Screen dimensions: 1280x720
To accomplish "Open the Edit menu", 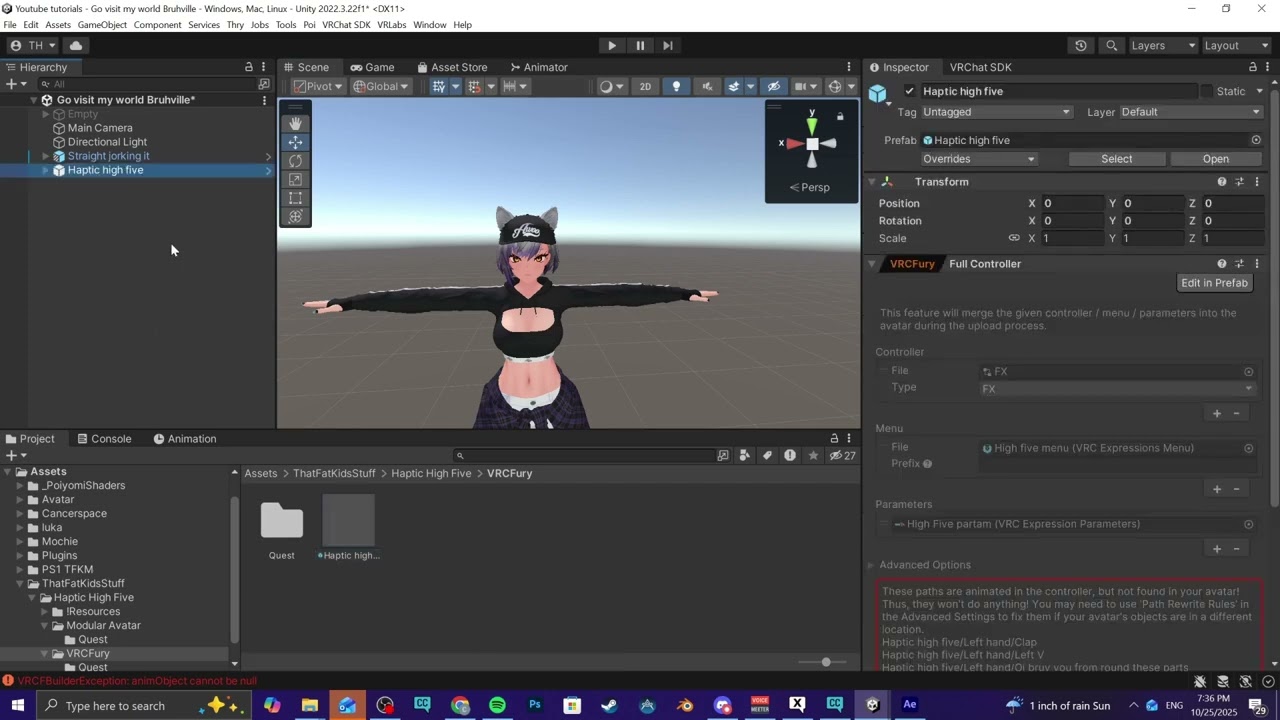I will (31, 25).
